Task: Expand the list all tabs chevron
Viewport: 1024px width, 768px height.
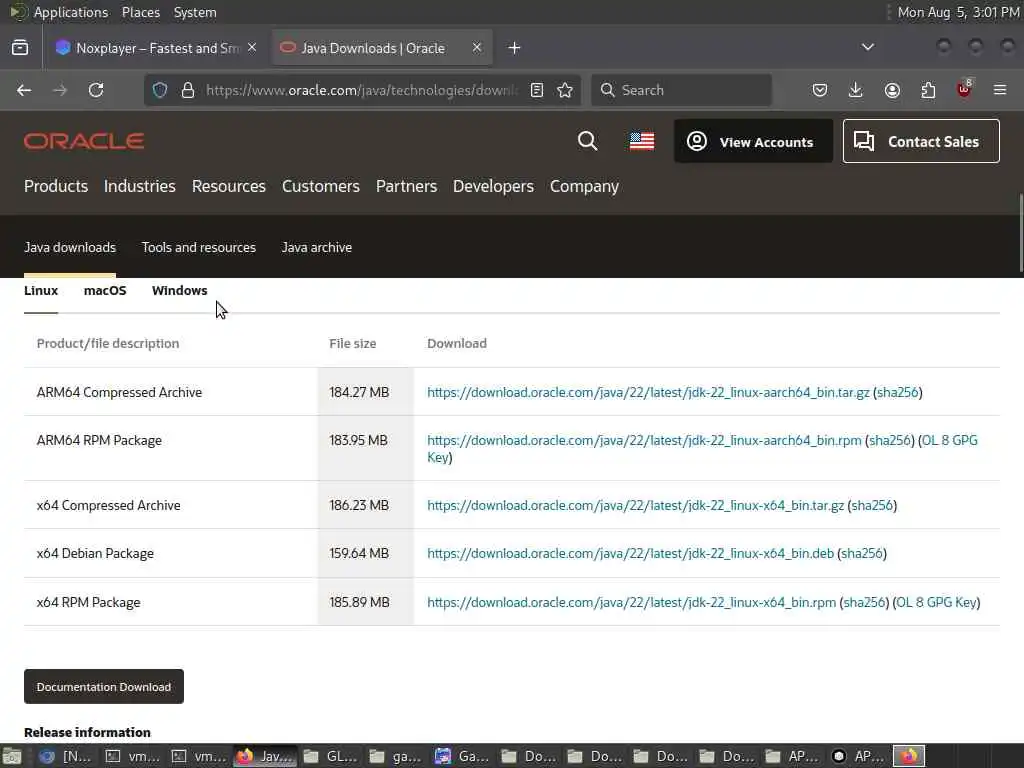Action: pyautogui.click(x=867, y=47)
